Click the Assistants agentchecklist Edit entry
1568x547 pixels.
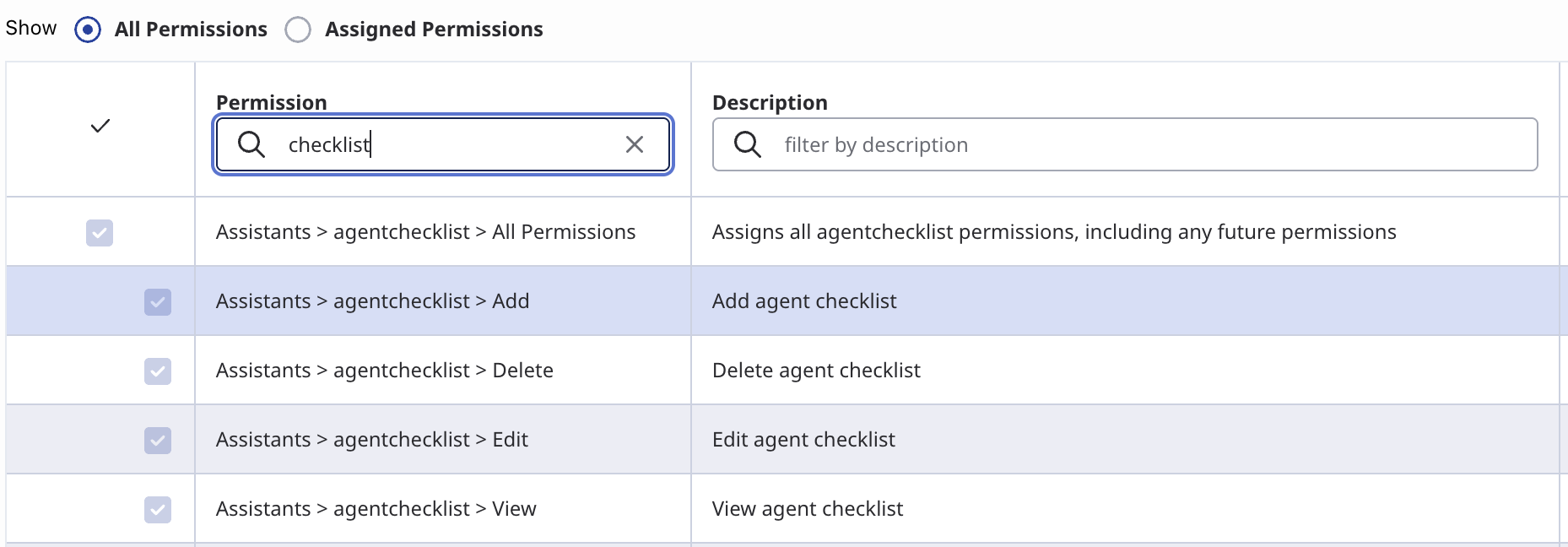(371, 440)
